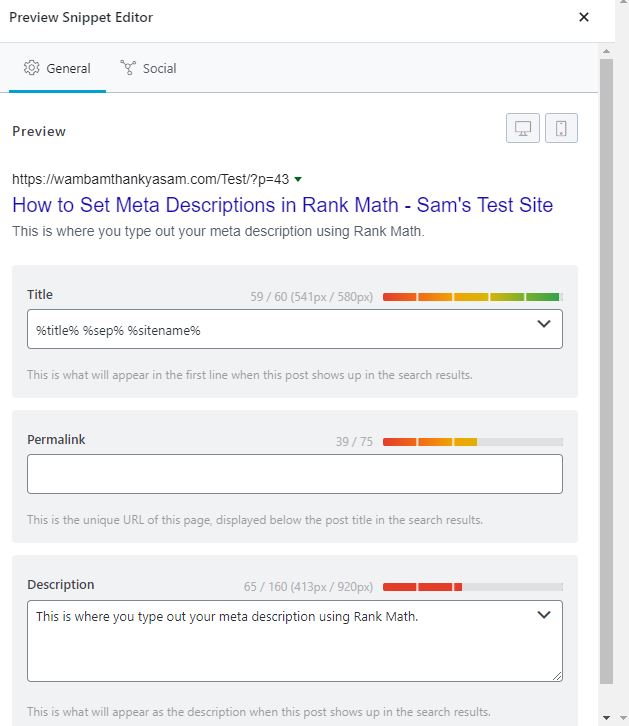Open the General tab
Screen dimensions: 629x726
(57, 68)
